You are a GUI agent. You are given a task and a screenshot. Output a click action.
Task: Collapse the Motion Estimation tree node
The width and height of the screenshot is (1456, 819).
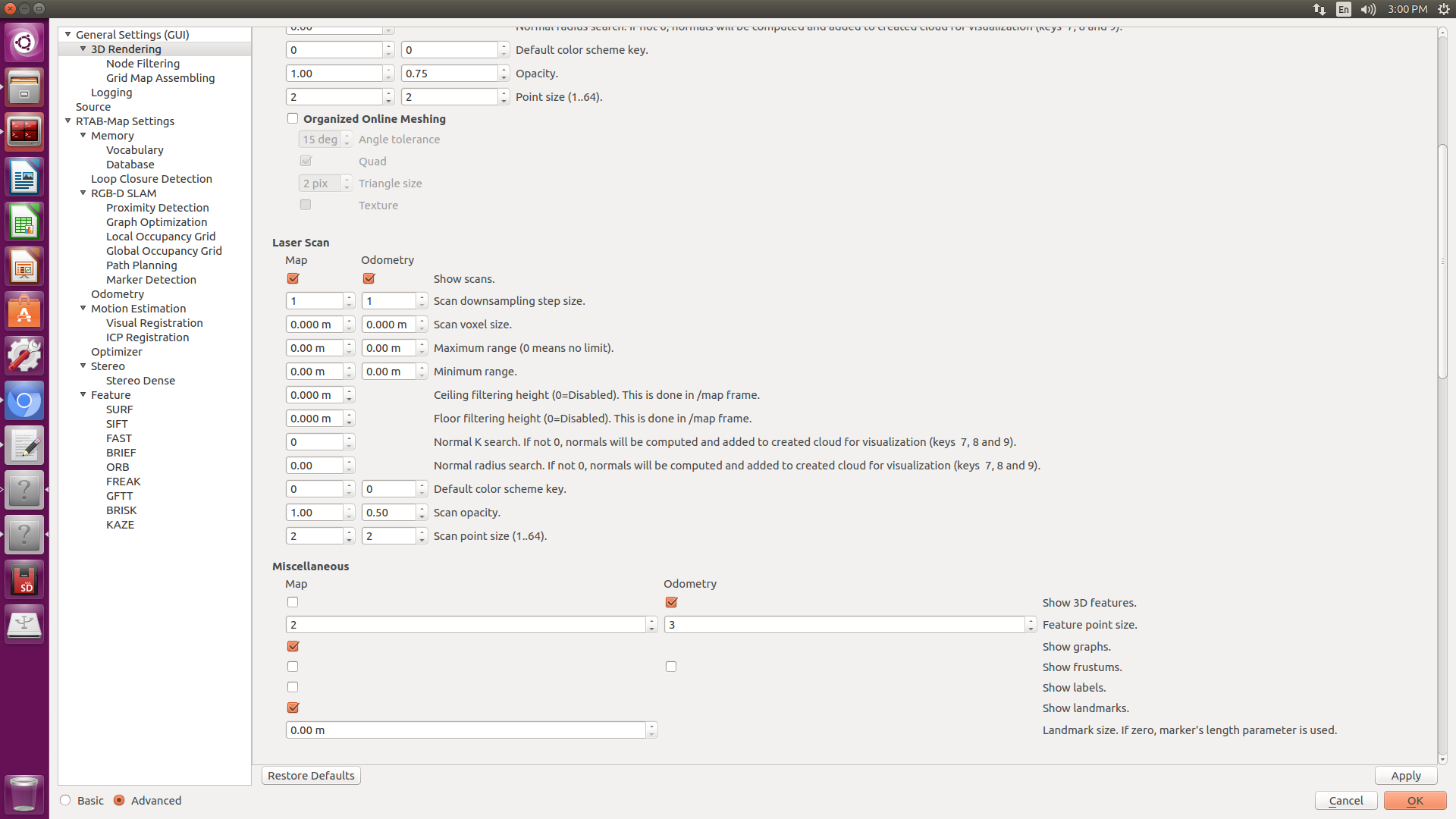coord(83,308)
